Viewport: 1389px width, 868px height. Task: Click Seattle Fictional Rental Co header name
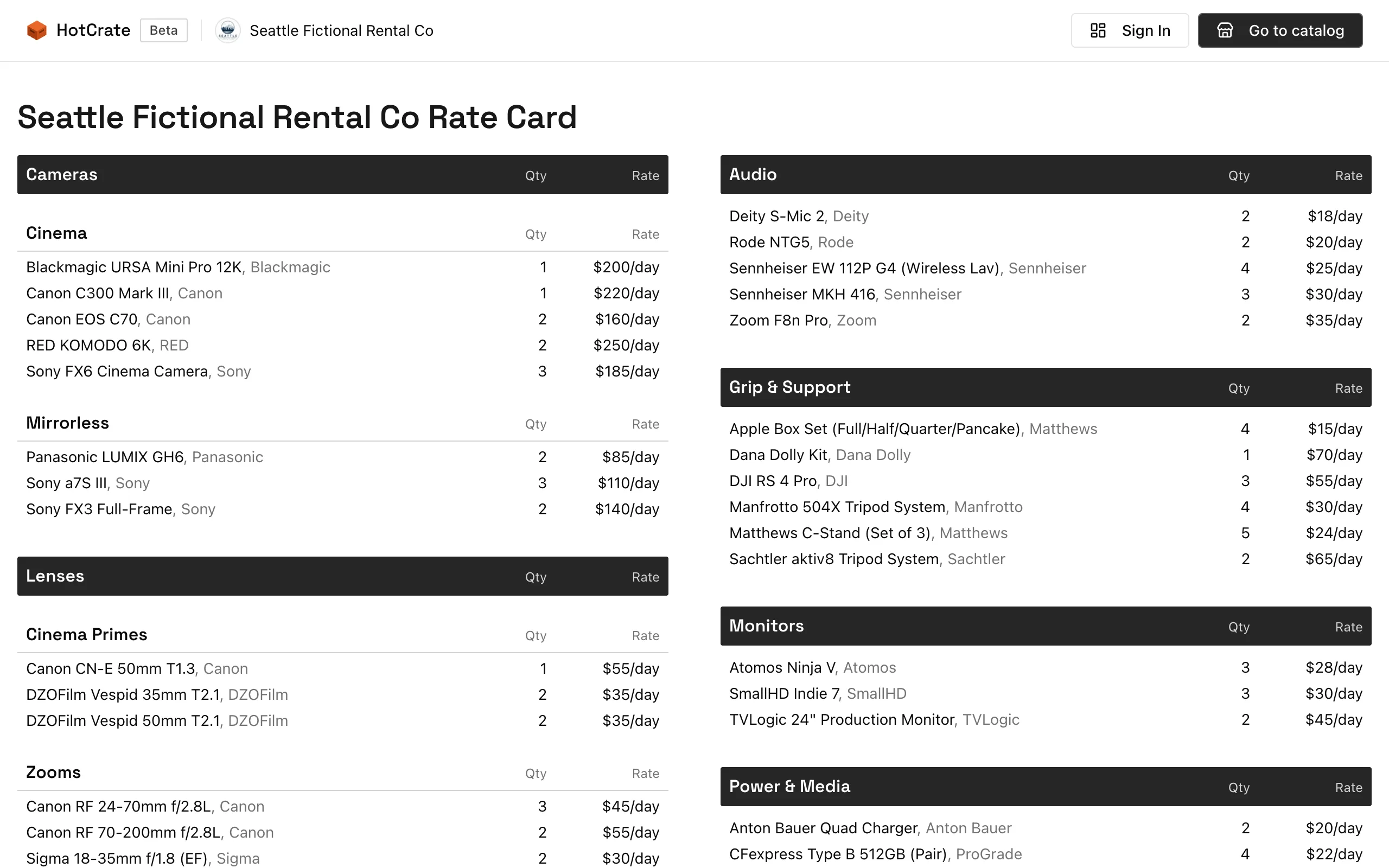pyautogui.click(x=341, y=30)
